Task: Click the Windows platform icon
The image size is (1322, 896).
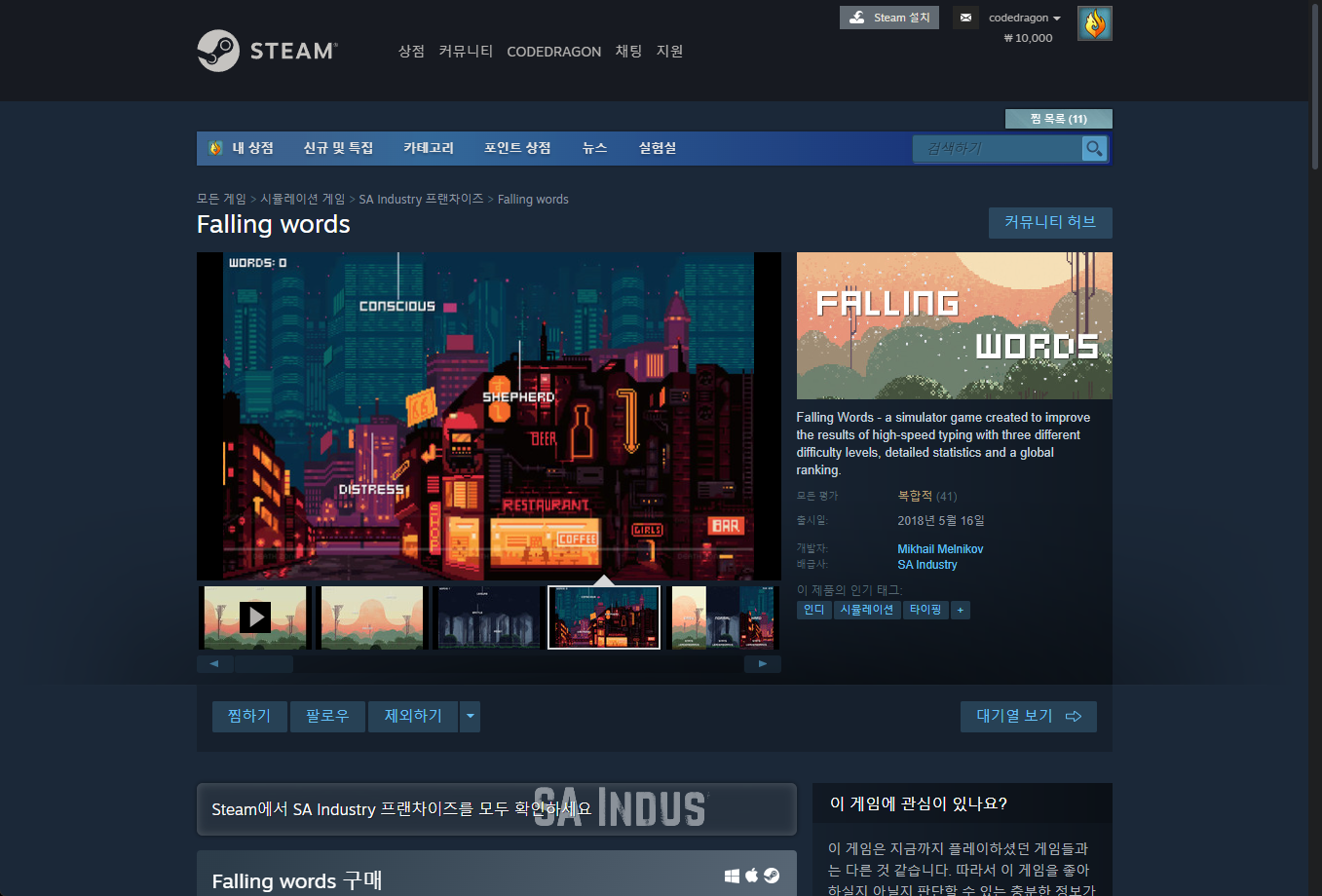Action: pos(732,876)
